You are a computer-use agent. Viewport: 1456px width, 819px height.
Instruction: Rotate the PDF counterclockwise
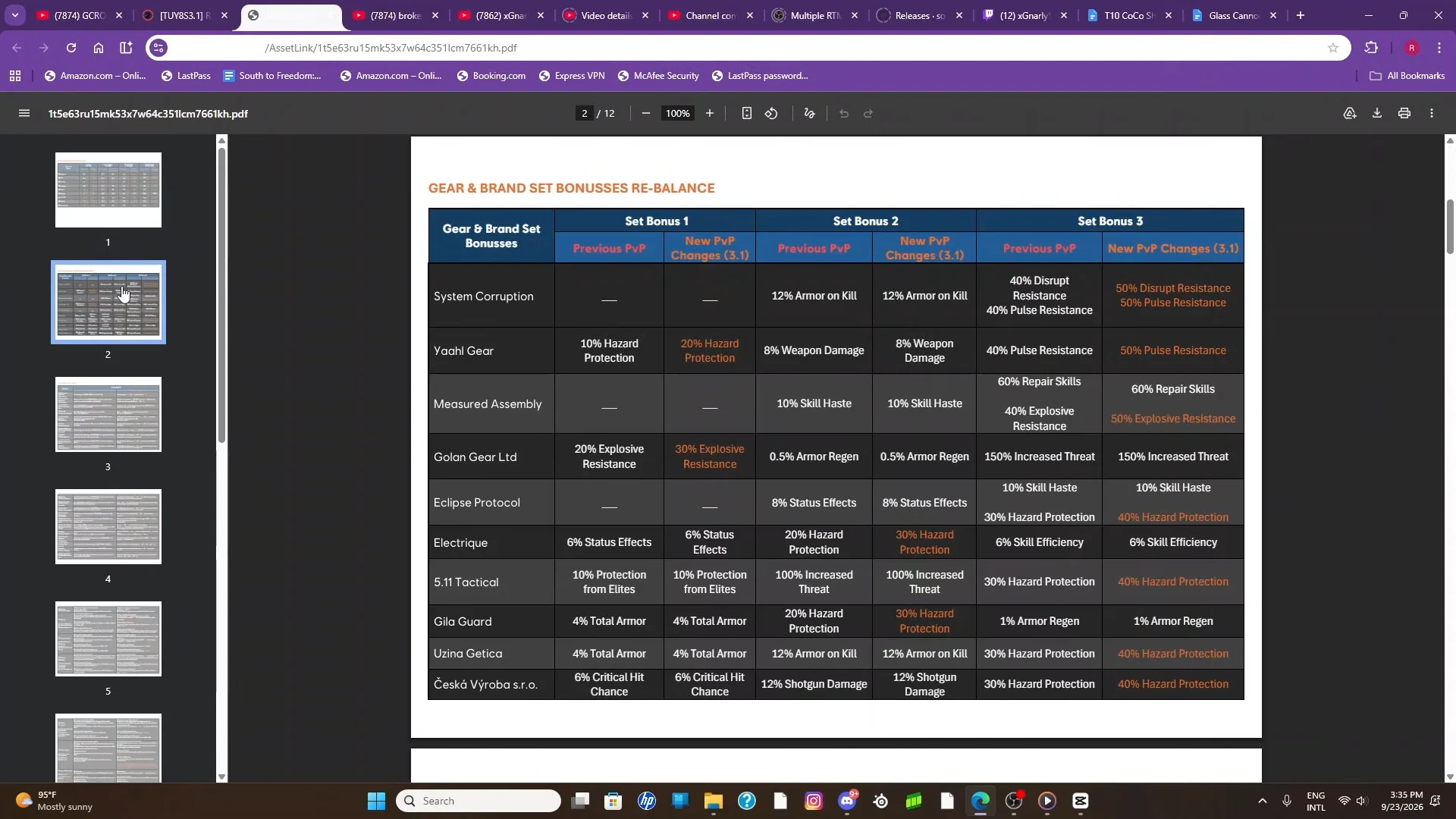coord(771,114)
